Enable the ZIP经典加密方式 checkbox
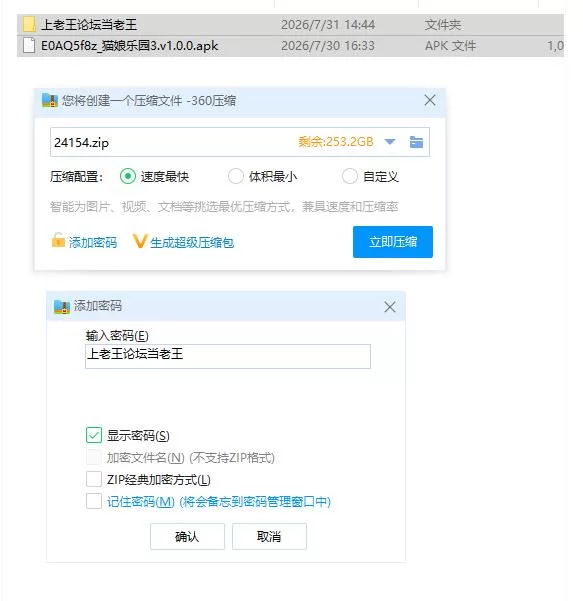 click(x=94, y=479)
